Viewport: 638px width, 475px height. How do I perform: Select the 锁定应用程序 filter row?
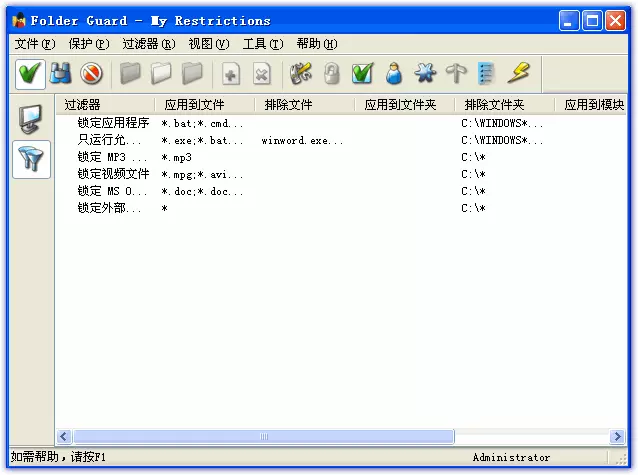[x=113, y=123]
